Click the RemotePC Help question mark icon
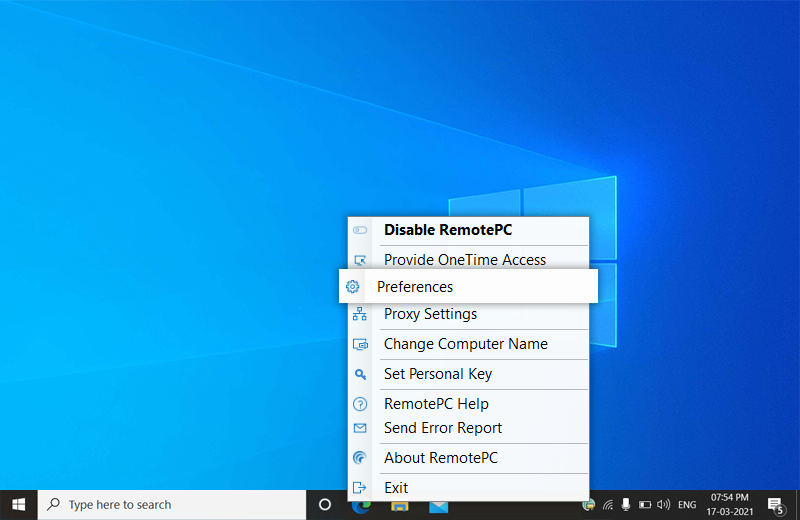Viewport: 800px width, 520px height. tap(360, 404)
